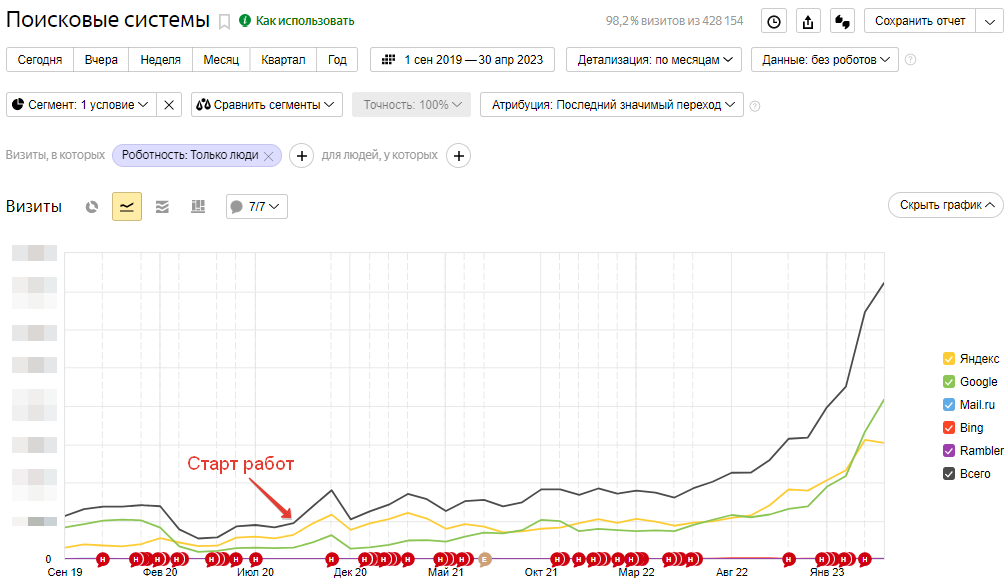1008x586 pixels.
Task: Click the bookmark icon next to the report title
Action: (x=224, y=21)
